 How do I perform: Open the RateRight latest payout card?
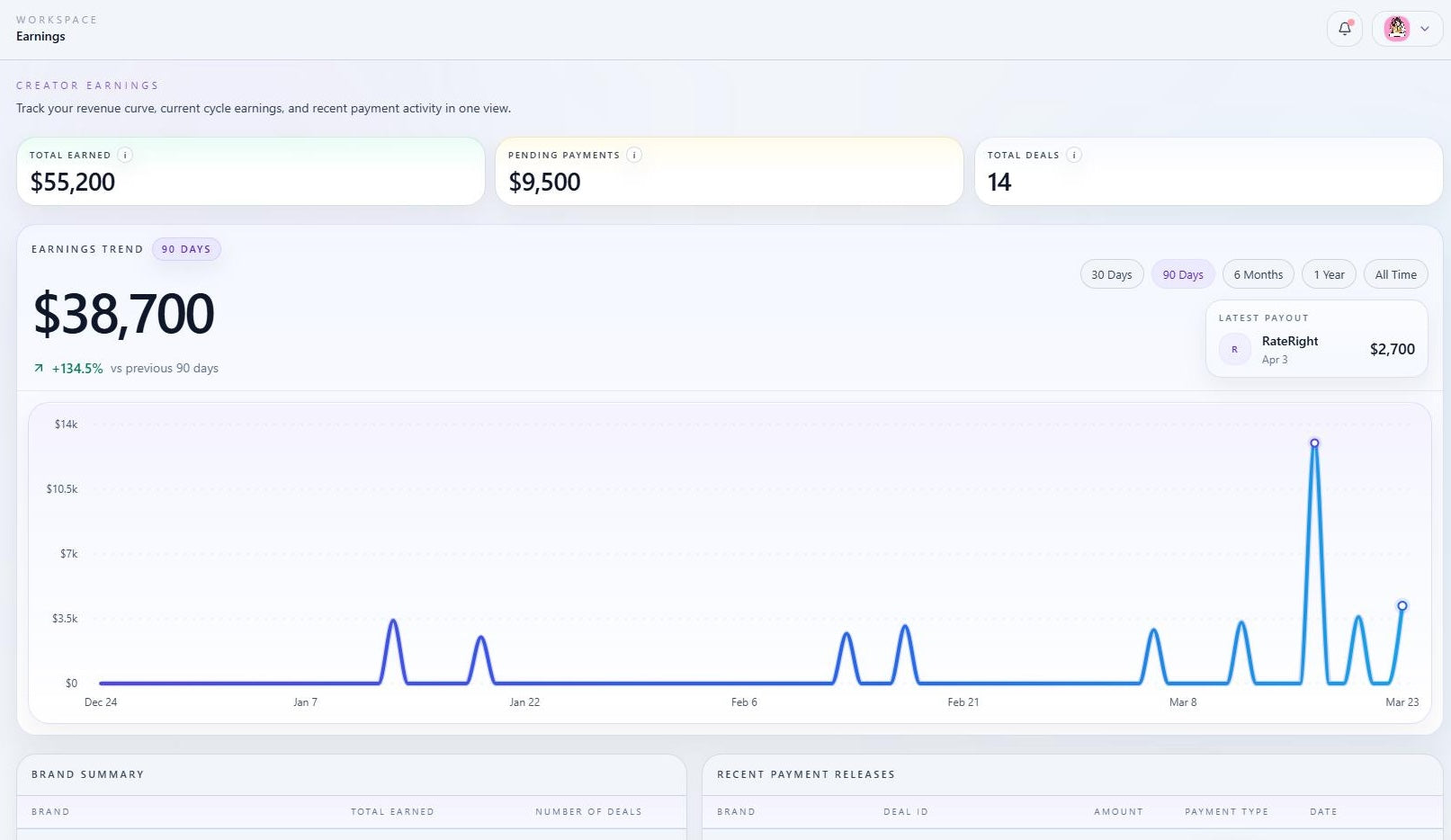pos(1316,339)
